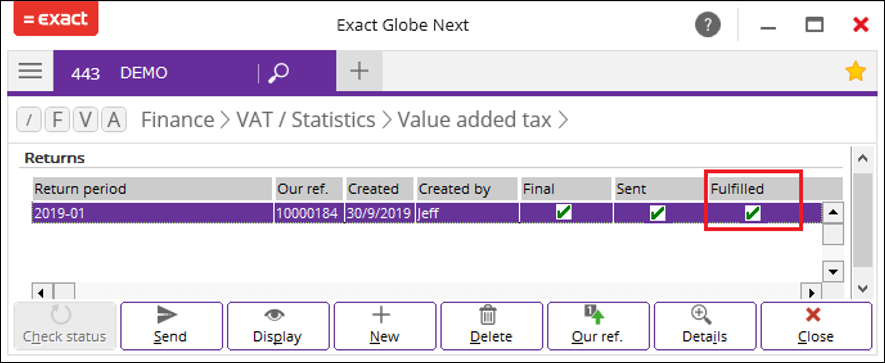Click the yellow favorites star

[x=855, y=72]
